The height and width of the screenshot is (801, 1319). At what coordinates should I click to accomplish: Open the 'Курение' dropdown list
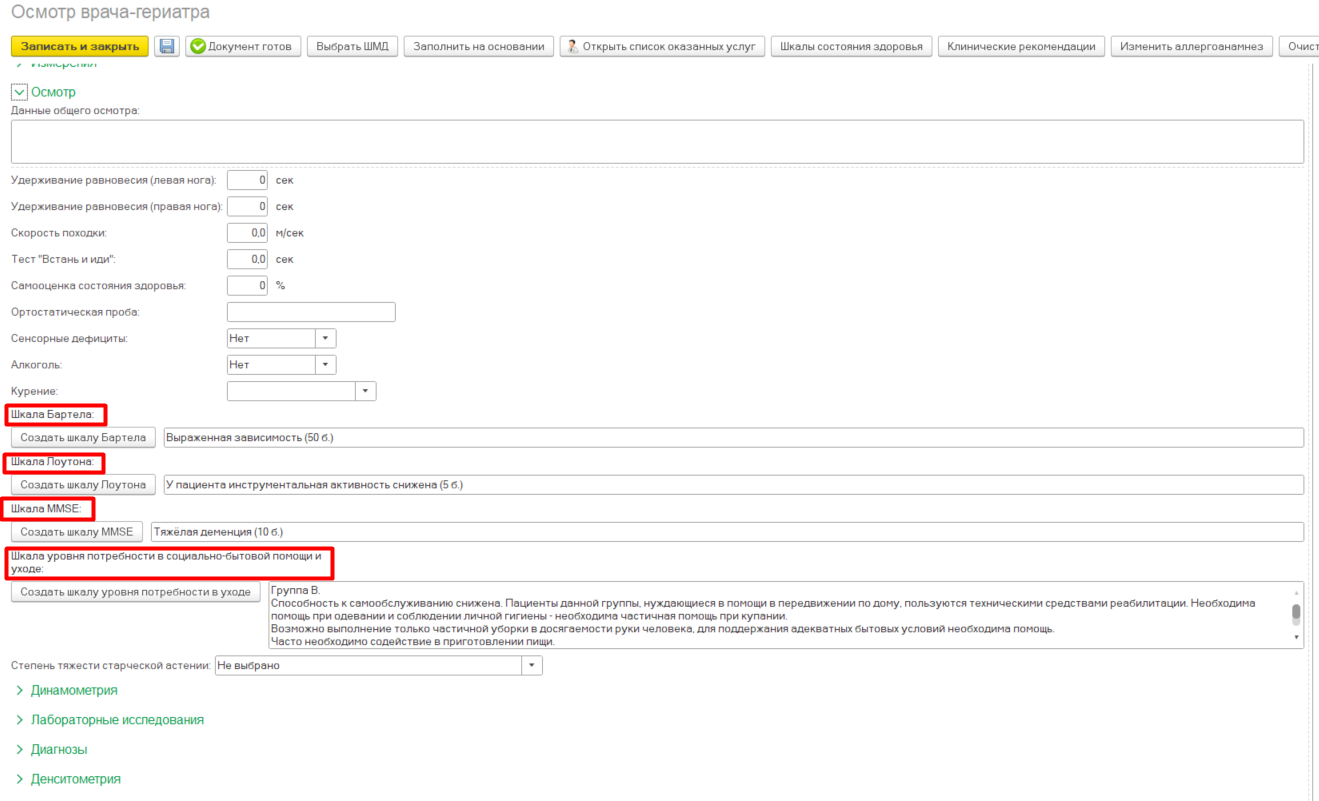[365, 391]
